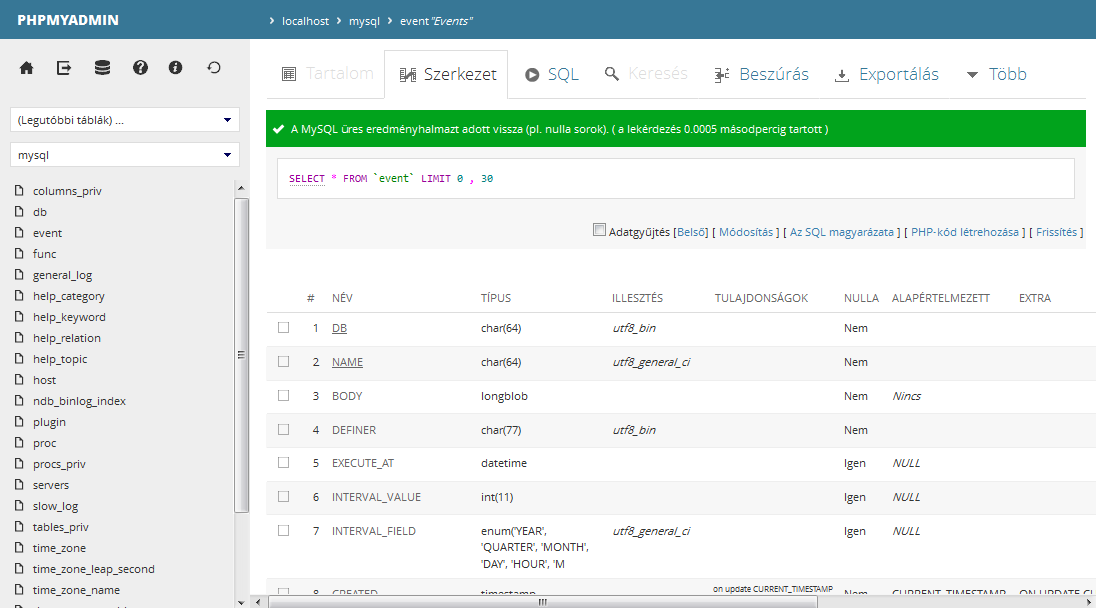This screenshot has width=1096, height=608.
Task: Click the localhost breadcrumb link
Action: pyautogui.click(x=305, y=21)
